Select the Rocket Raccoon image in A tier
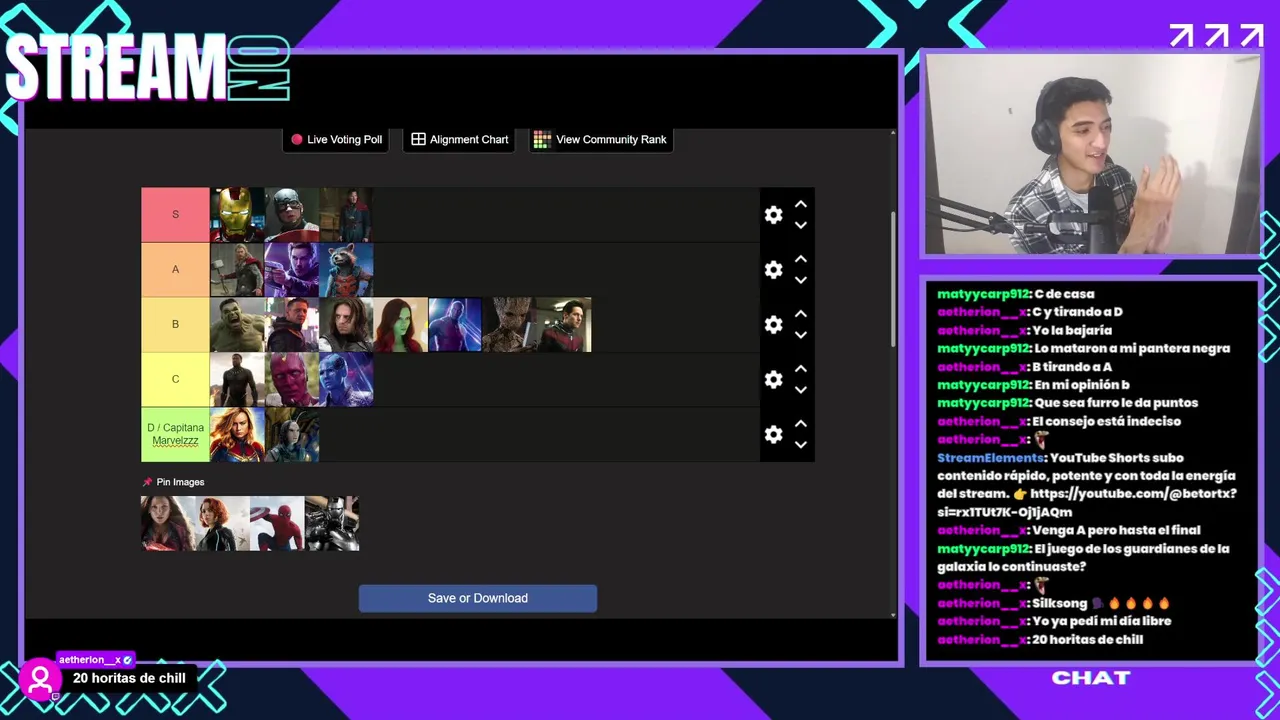 (x=346, y=270)
